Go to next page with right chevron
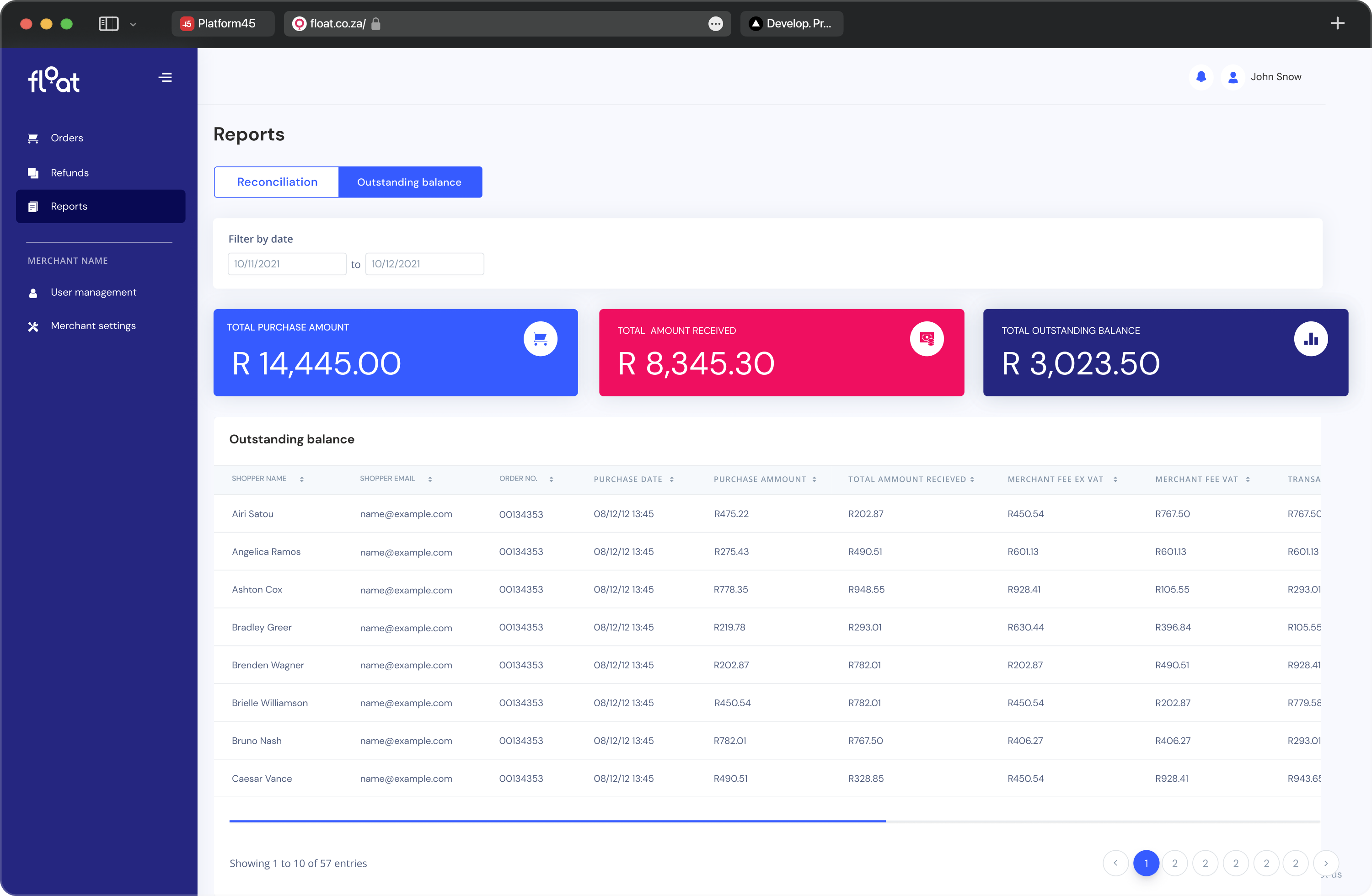The height and width of the screenshot is (896, 1372). point(1325,863)
